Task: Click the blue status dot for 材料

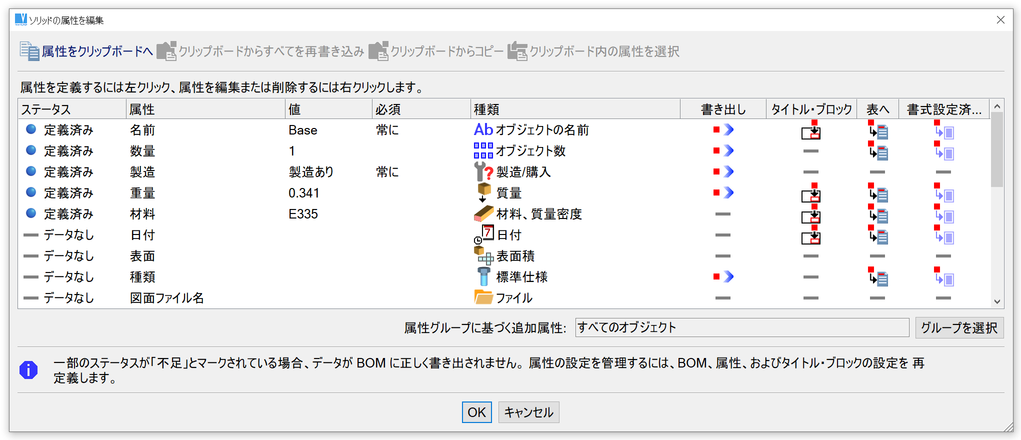Action: [x=30, y=214]
